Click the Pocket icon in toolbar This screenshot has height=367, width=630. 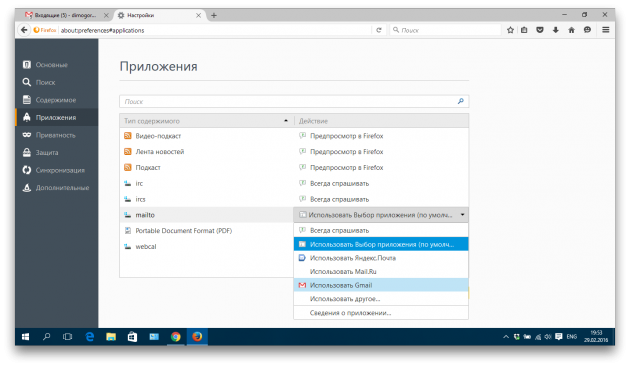(540, 30)
